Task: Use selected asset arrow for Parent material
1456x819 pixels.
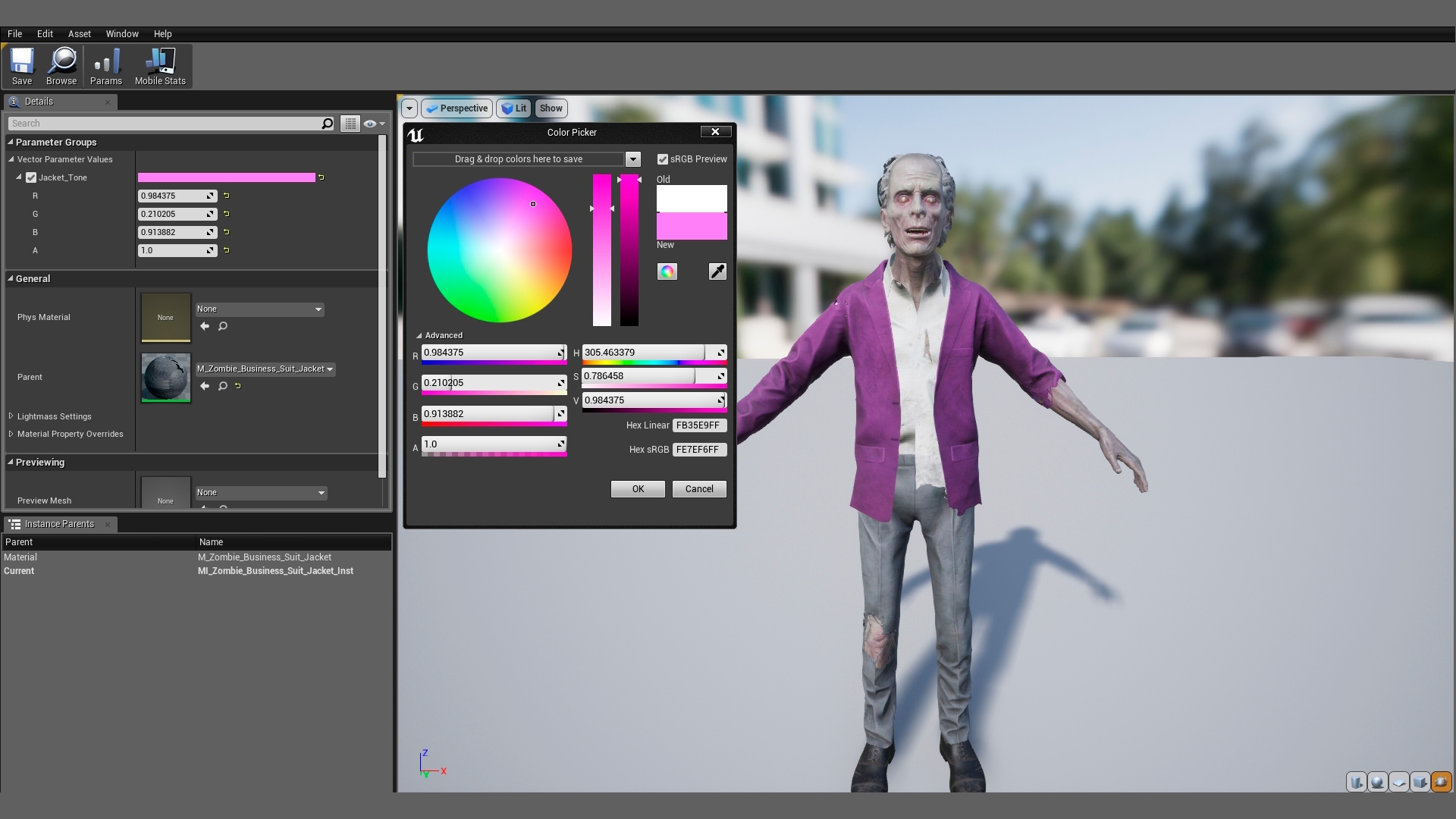Action: pos(205,386)
